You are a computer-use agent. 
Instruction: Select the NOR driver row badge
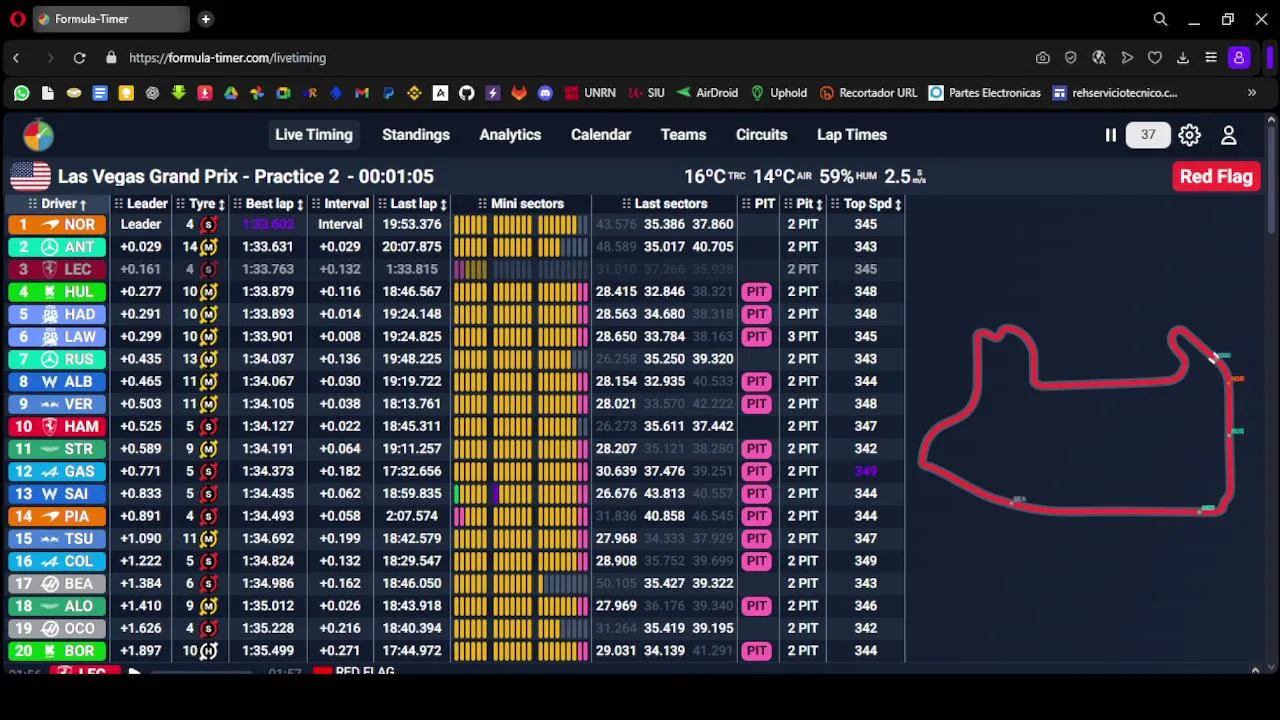click(x=57, y=224)
